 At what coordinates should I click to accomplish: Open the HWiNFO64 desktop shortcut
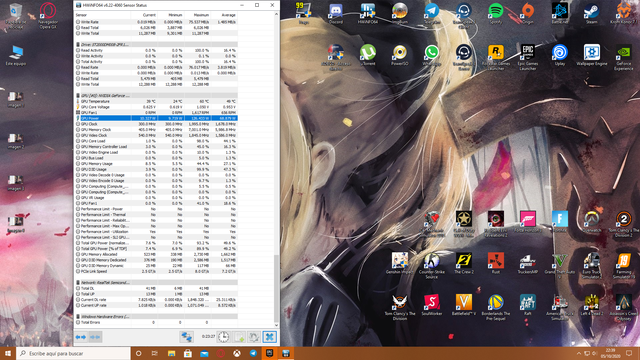point(368,13)
